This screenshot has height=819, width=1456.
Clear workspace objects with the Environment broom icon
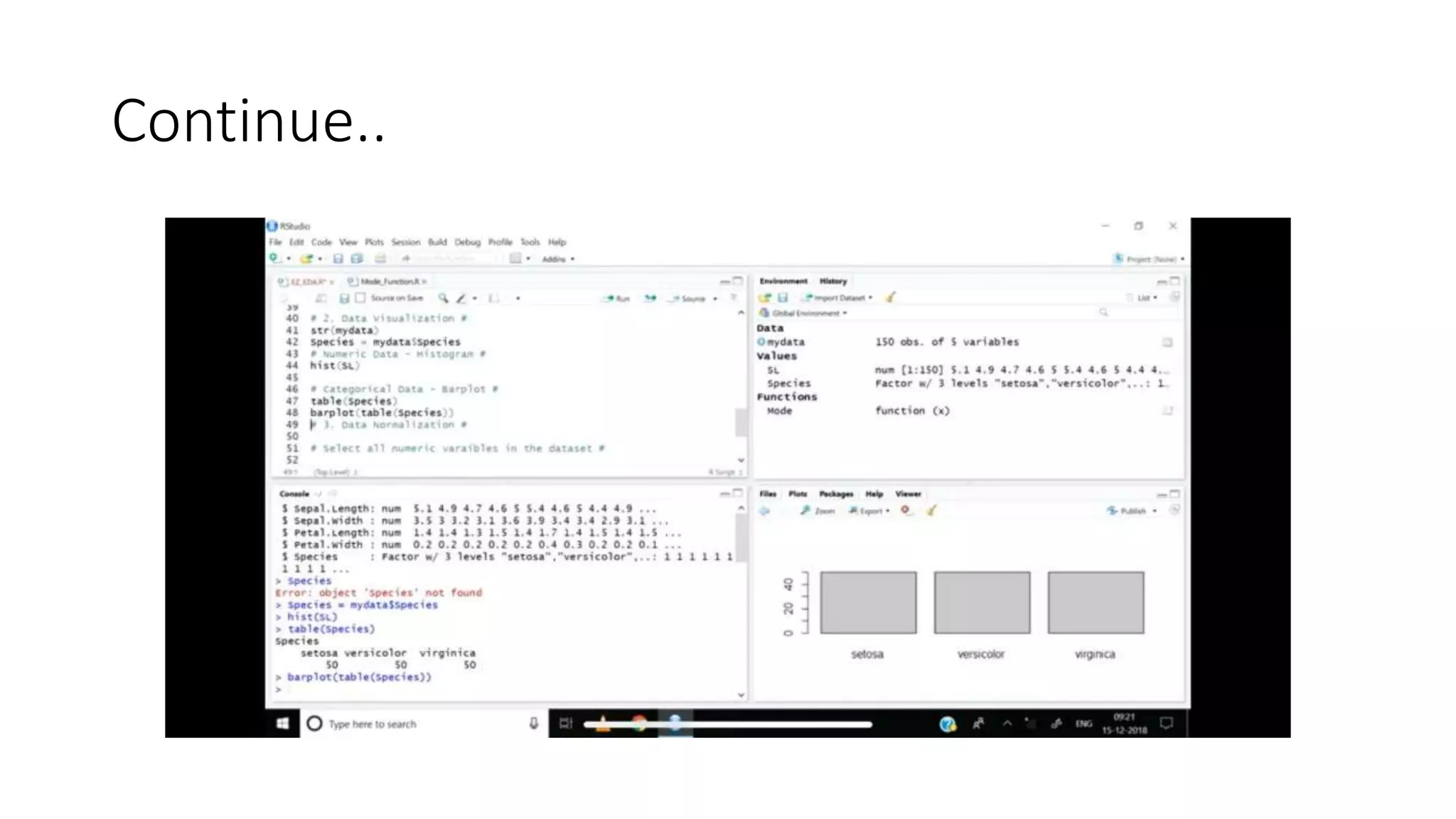click(890, 297)
